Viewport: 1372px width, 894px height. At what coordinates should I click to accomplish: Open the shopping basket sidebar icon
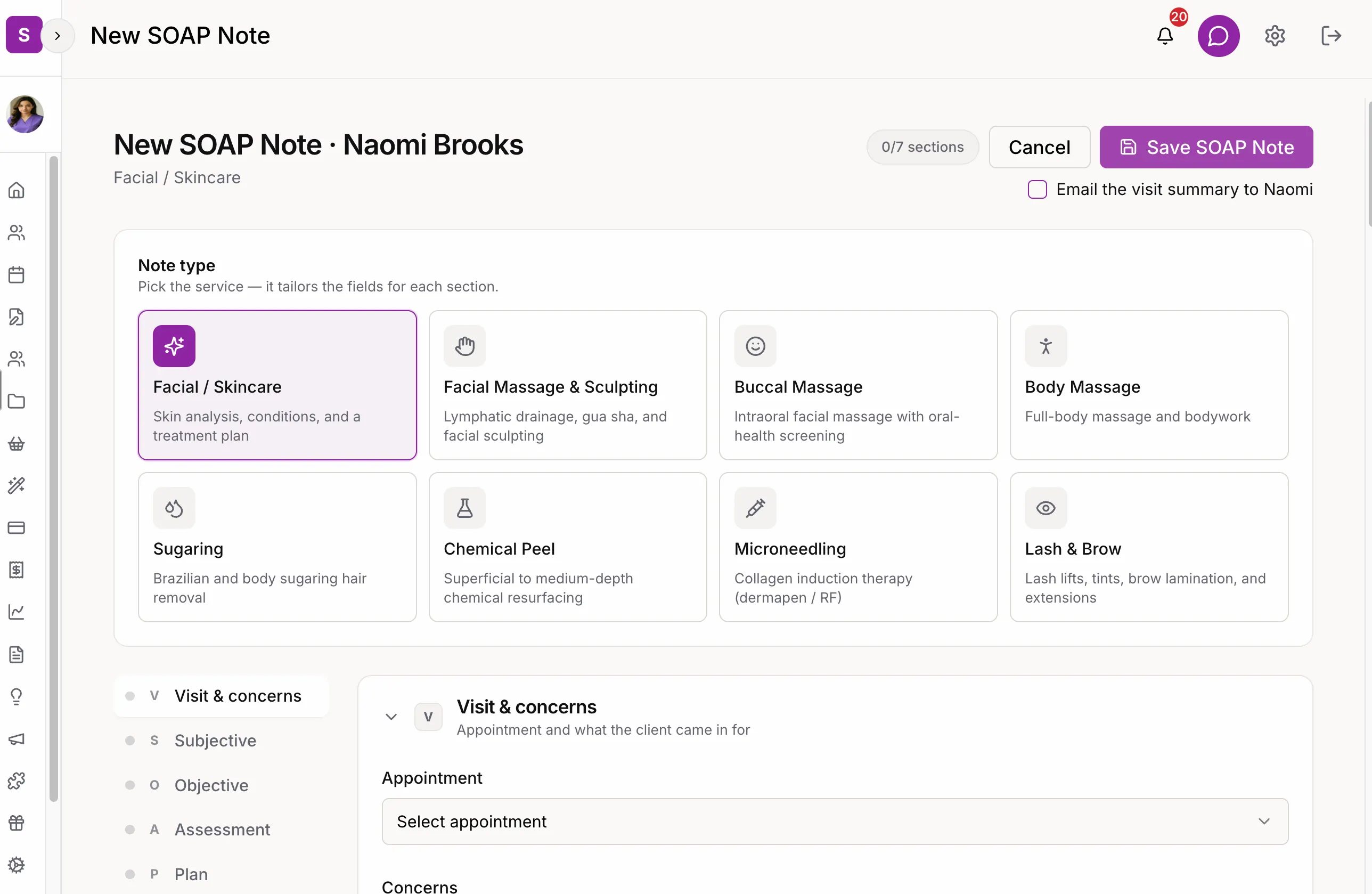click(x=17, y=444)
